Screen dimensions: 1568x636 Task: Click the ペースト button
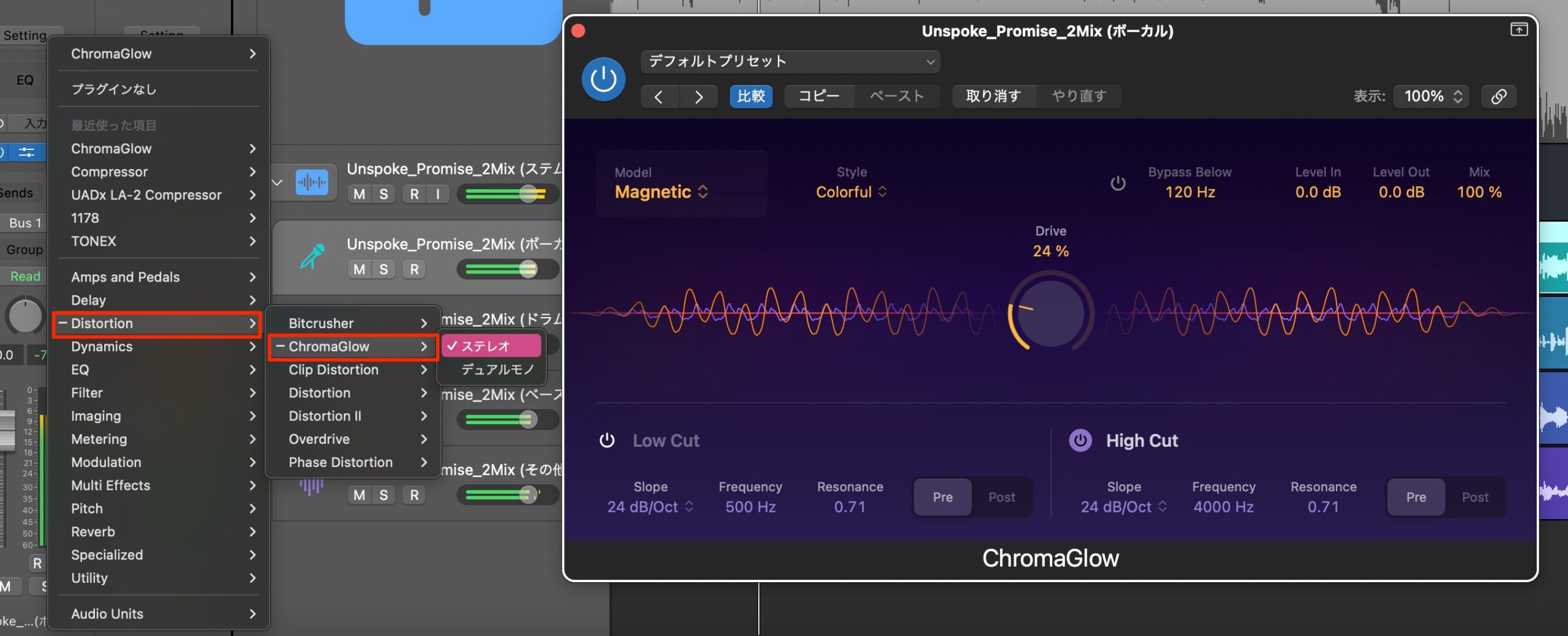coord(897,96)
